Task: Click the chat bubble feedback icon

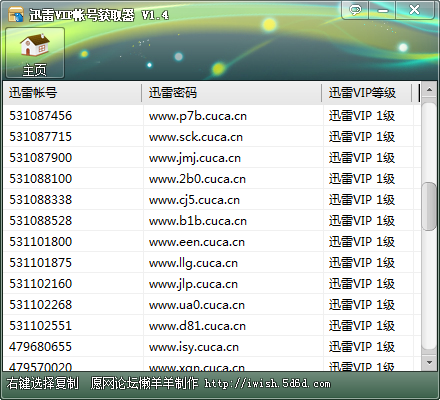Action: (x=355, y=10)
